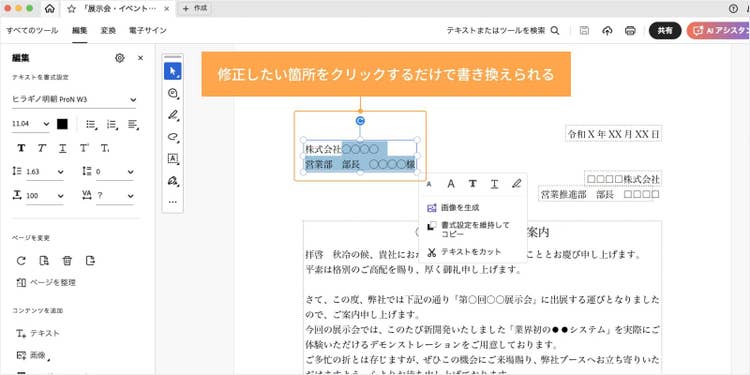The image size is (750, 375).
Task: Insert page with the page-export icon
Action: 90,261
